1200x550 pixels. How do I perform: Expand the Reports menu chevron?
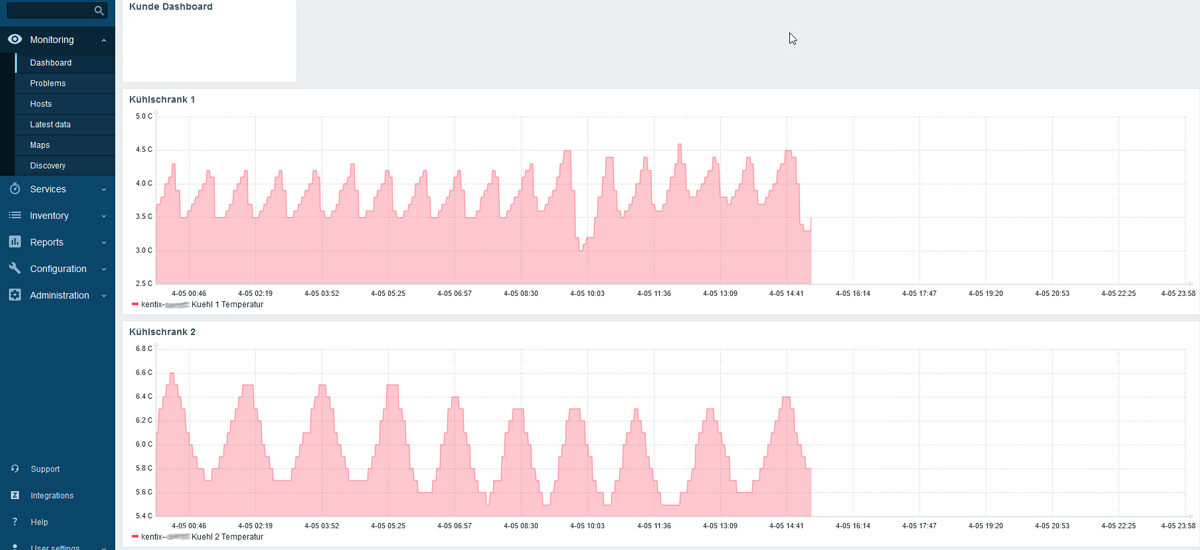point(104,242)
